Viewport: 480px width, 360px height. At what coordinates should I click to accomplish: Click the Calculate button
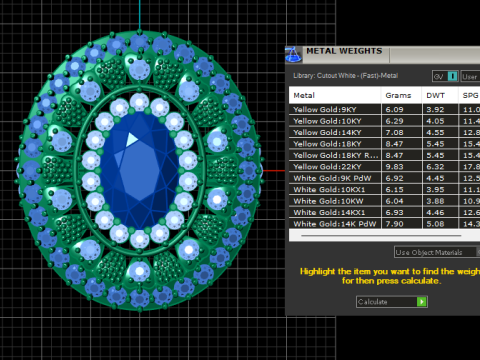coord(392,302)
